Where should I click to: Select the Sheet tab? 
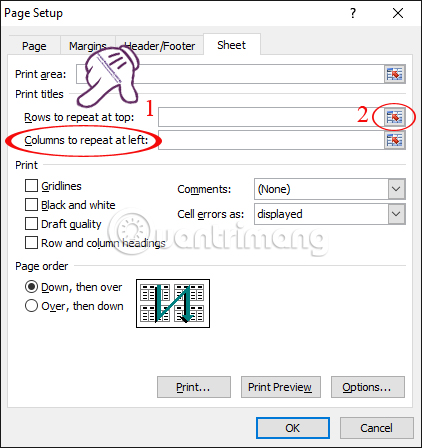coord(232,45)
